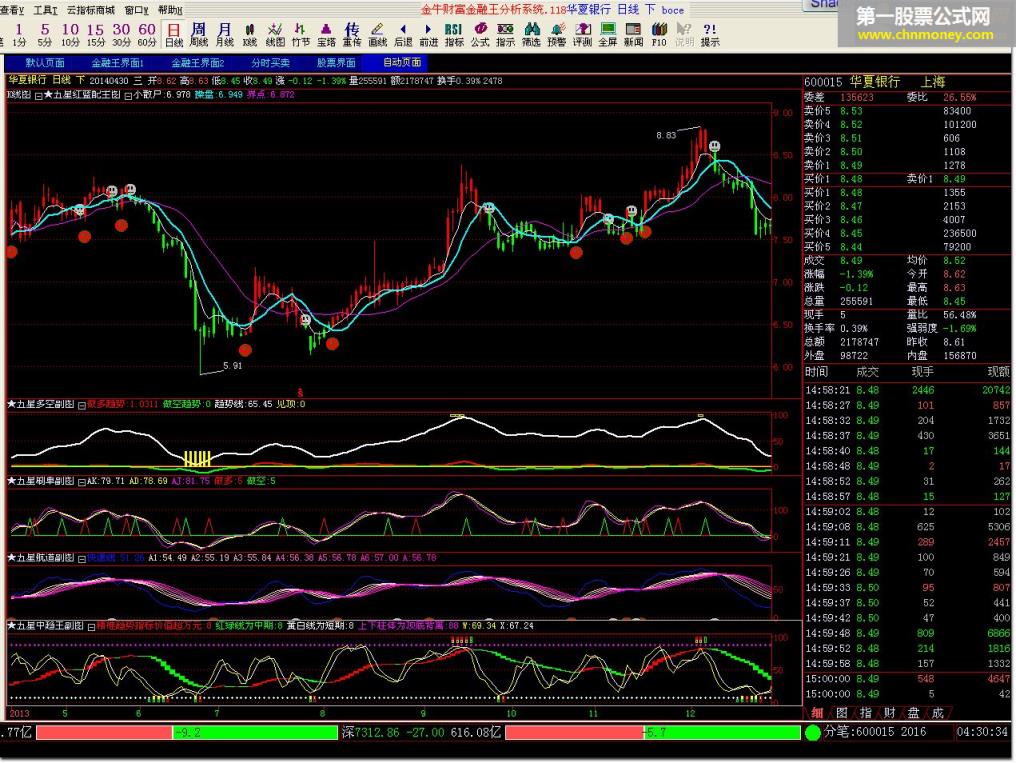Toggle the daily line (日线) toolbar button
The image size is (1016, 763).
click(x=174, y=34)
